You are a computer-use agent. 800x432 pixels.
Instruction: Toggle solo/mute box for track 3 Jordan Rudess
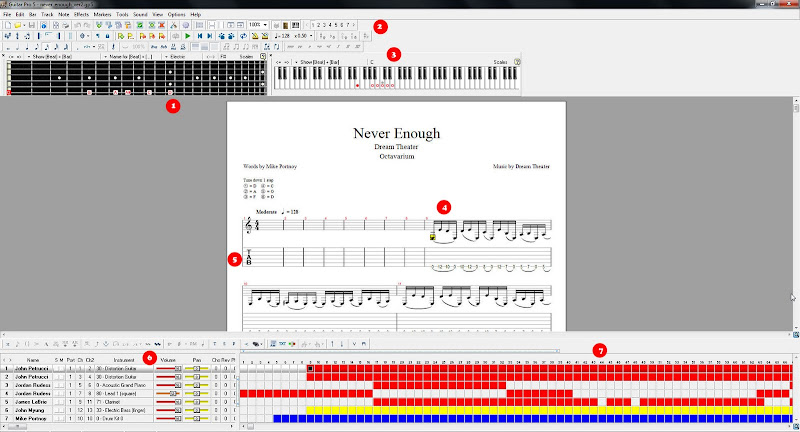[x=59, y=385]
